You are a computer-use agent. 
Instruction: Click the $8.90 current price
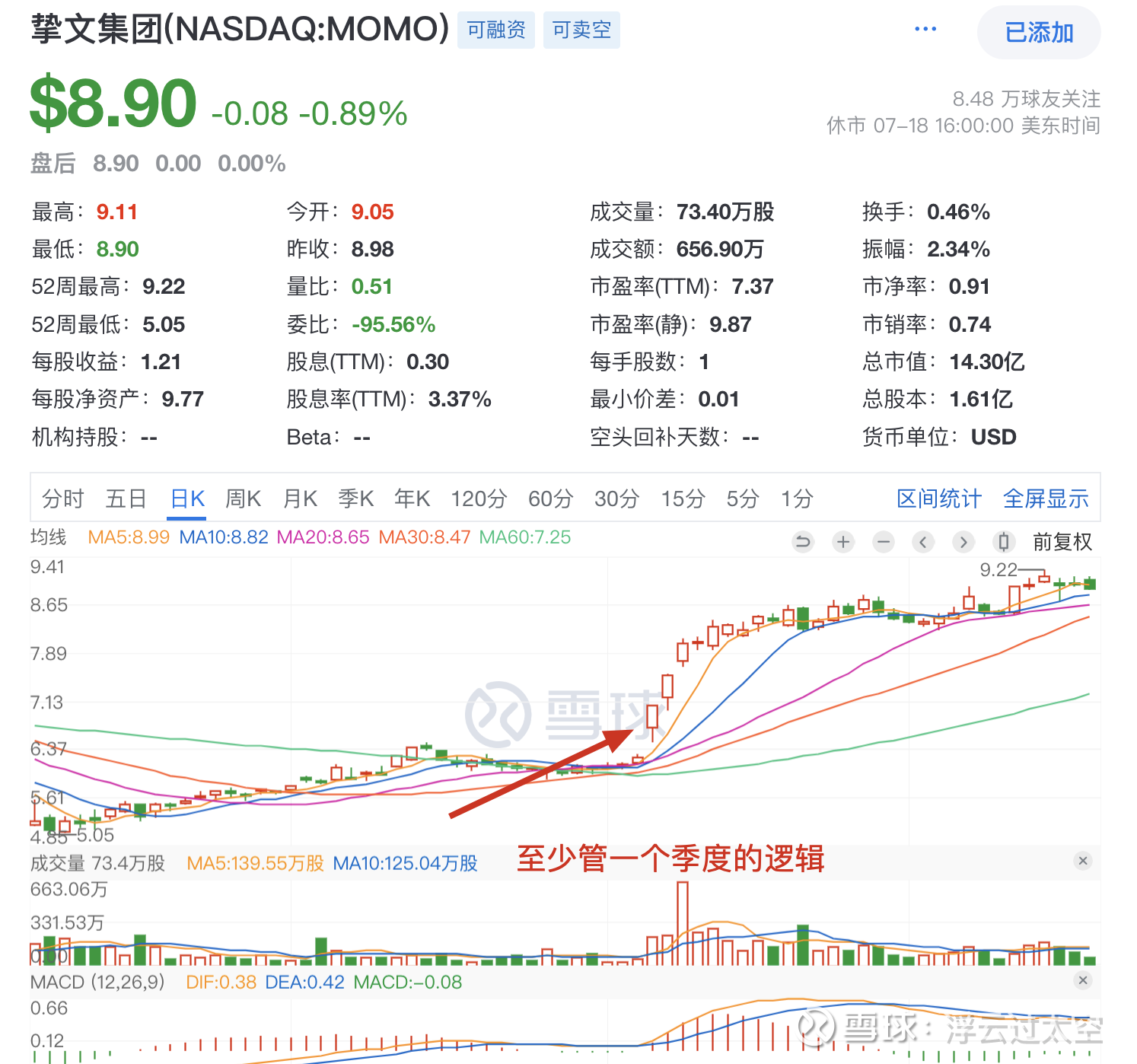(x=113, y=103)
